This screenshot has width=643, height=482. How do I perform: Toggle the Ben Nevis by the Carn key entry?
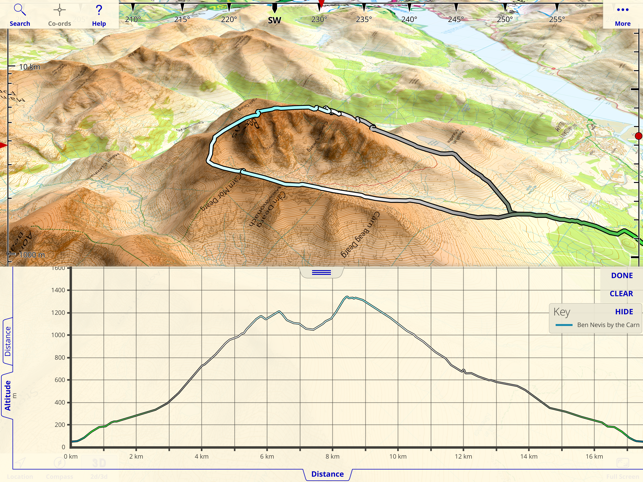pos(597,325)
